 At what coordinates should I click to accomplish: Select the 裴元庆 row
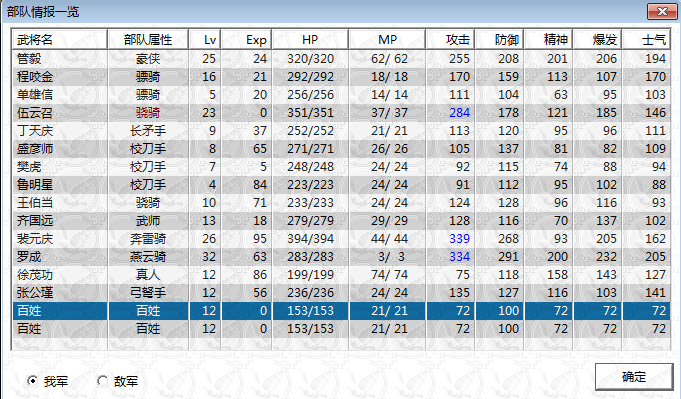click(x=341, y=239)
